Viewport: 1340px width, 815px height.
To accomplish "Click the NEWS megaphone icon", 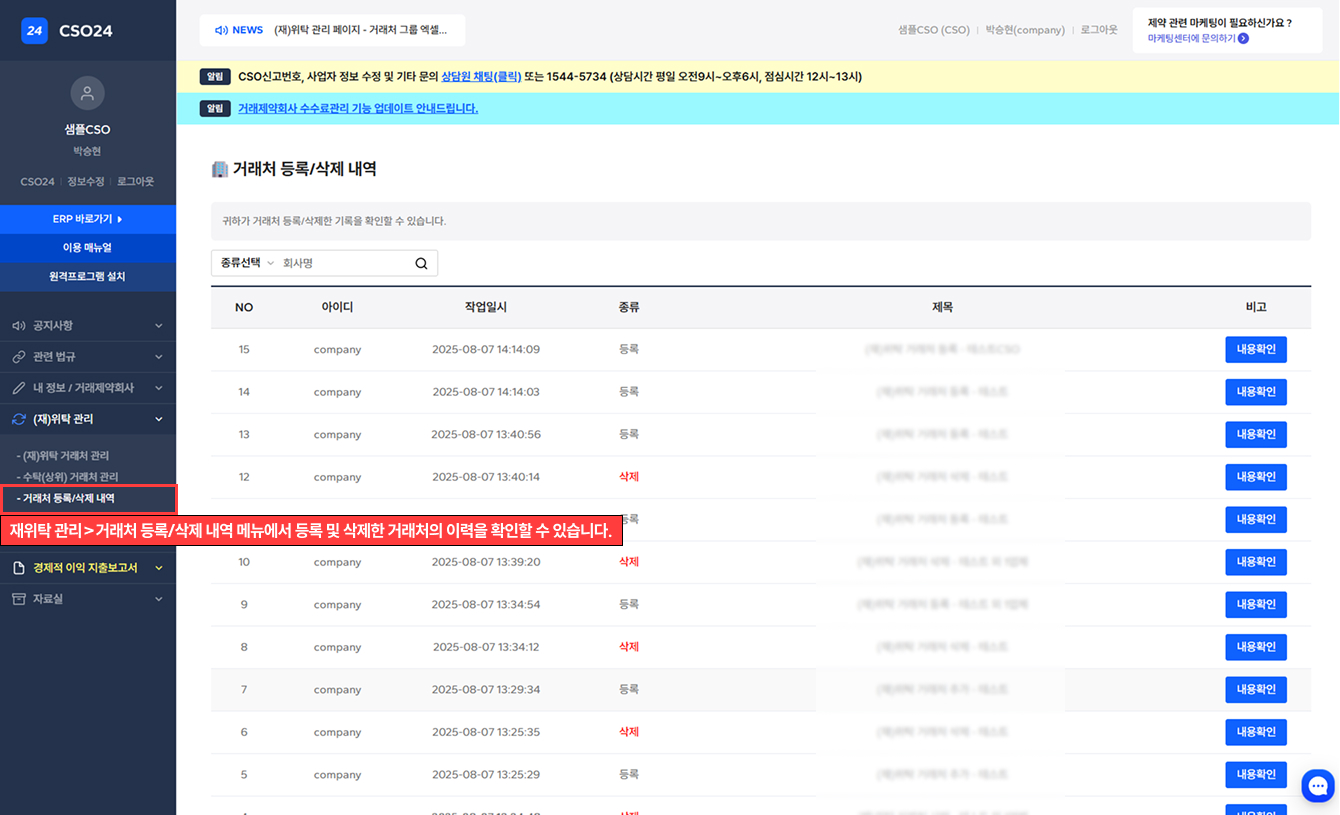I will (x=221, y=30).
